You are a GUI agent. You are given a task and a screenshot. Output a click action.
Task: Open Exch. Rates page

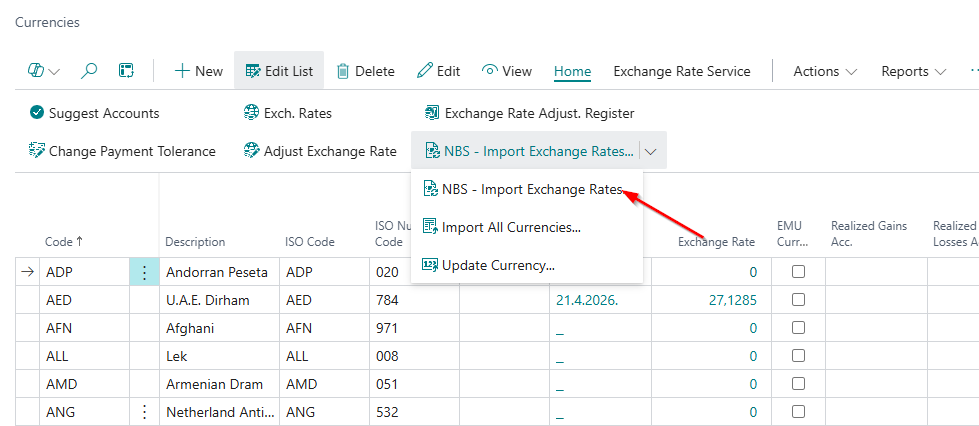[287, 113]
